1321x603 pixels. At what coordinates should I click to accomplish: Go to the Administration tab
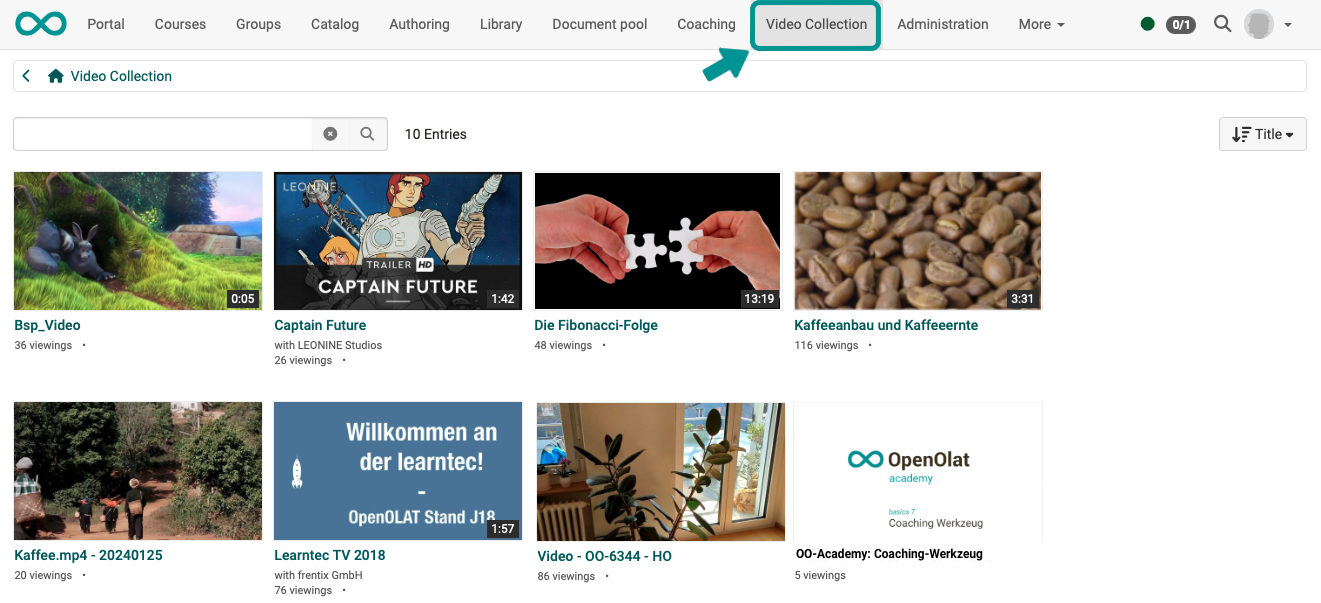942,24
